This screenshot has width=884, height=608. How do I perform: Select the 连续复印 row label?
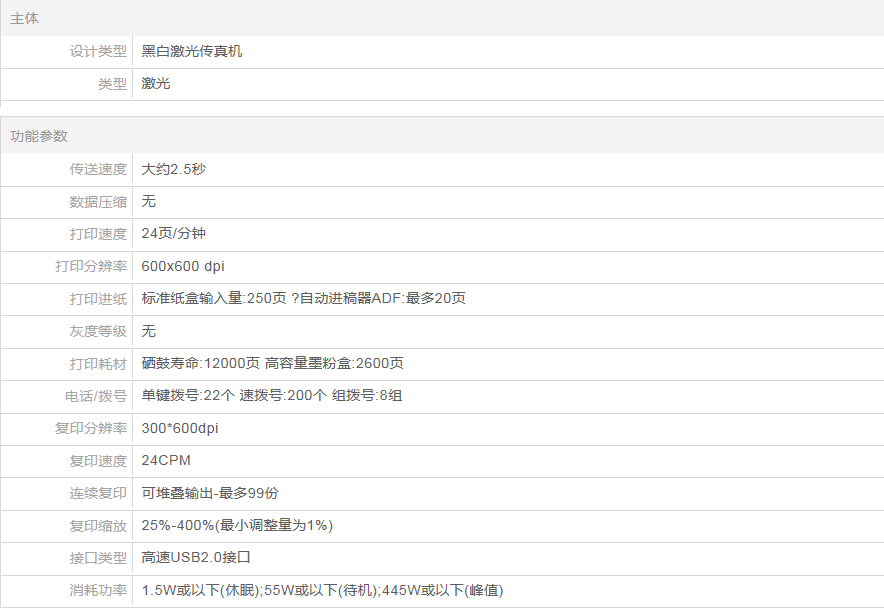[98, 493]
